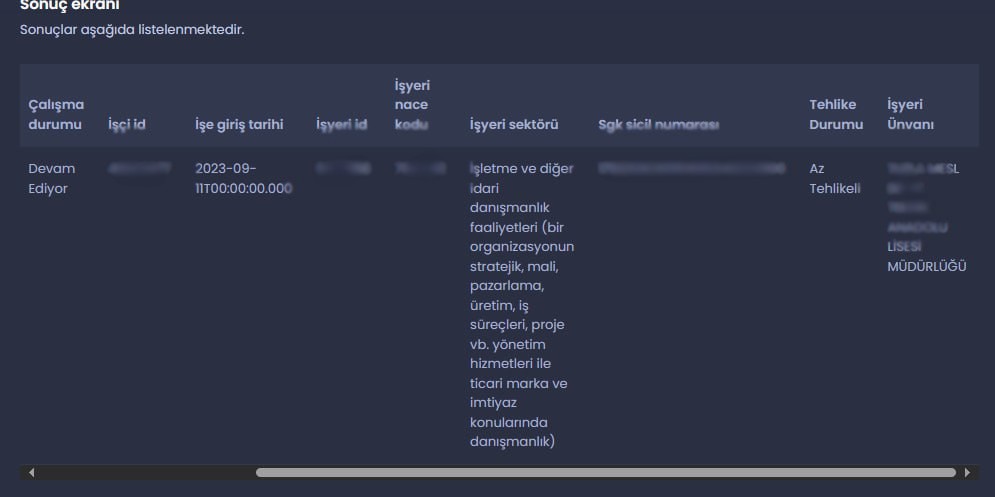995x497 pixels.
Task: Select the Sgk sicil numarası header
Action: (659, 125)
